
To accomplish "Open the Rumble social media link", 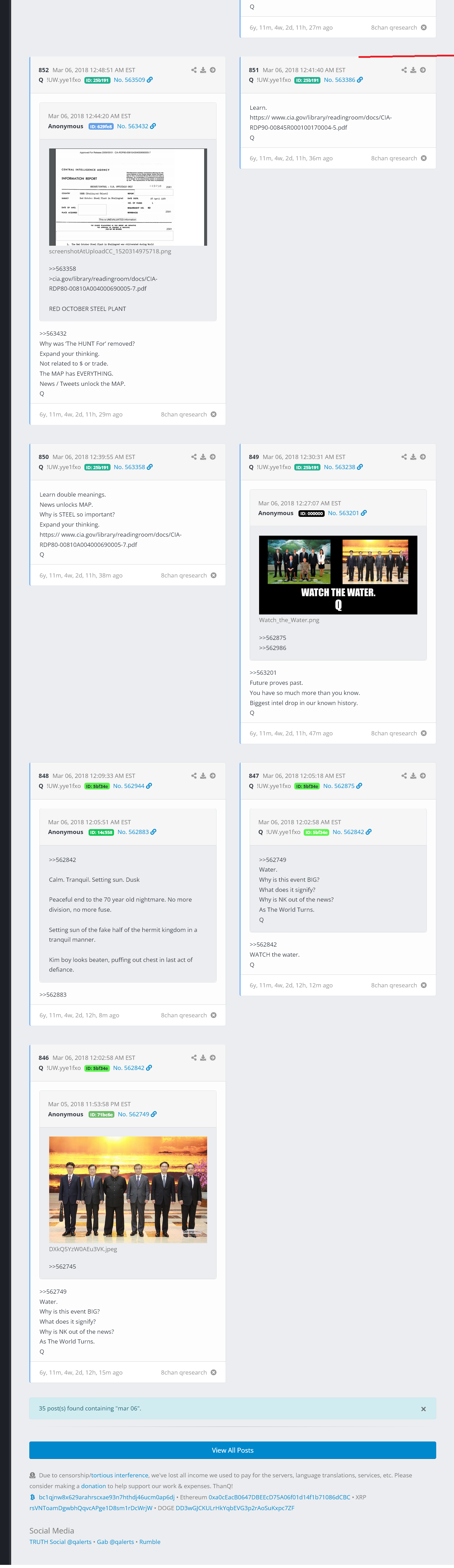I will point(150,1542).
